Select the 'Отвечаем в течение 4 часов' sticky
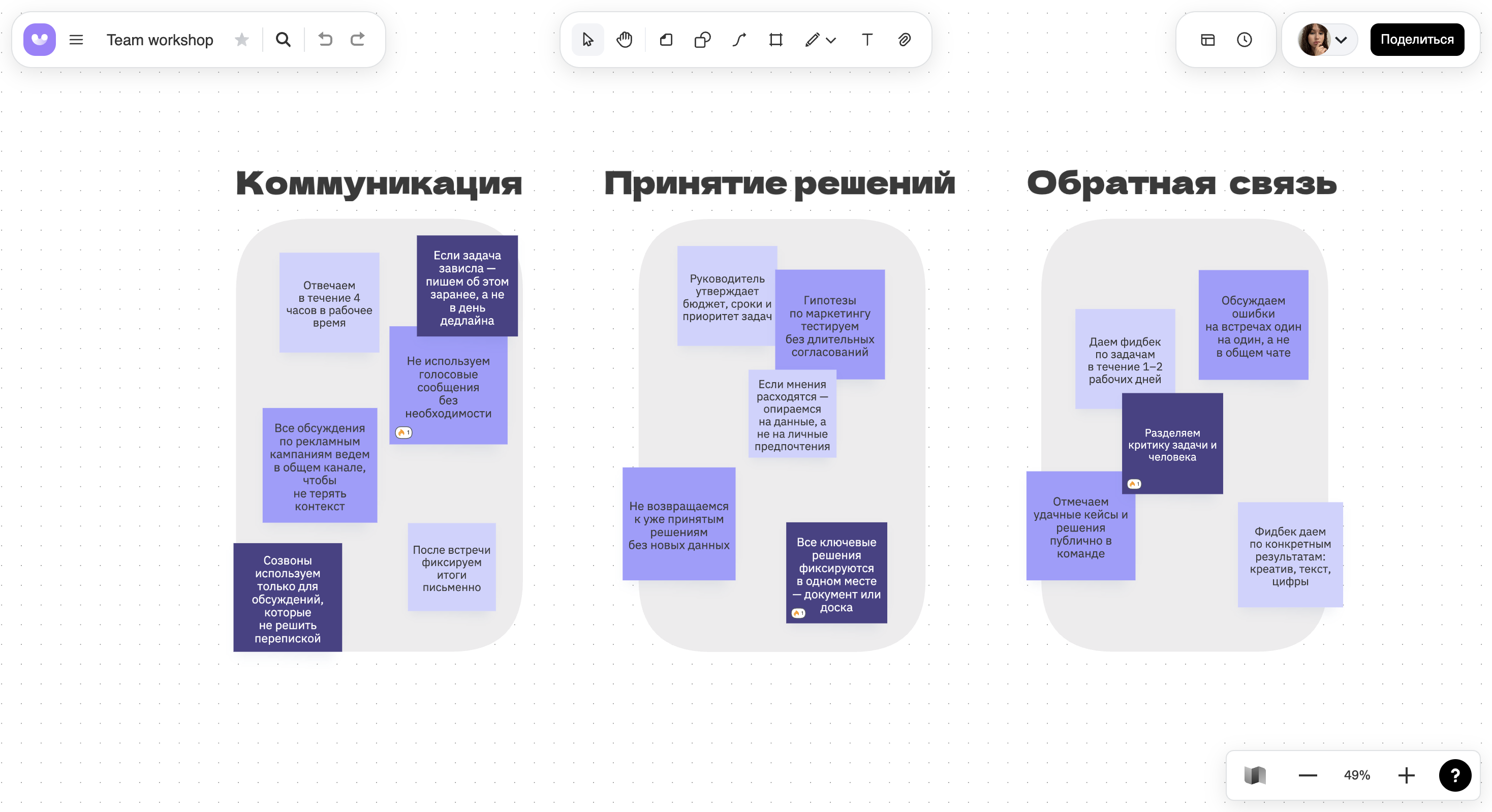The image size is (1492, 812). click(329, 302)
